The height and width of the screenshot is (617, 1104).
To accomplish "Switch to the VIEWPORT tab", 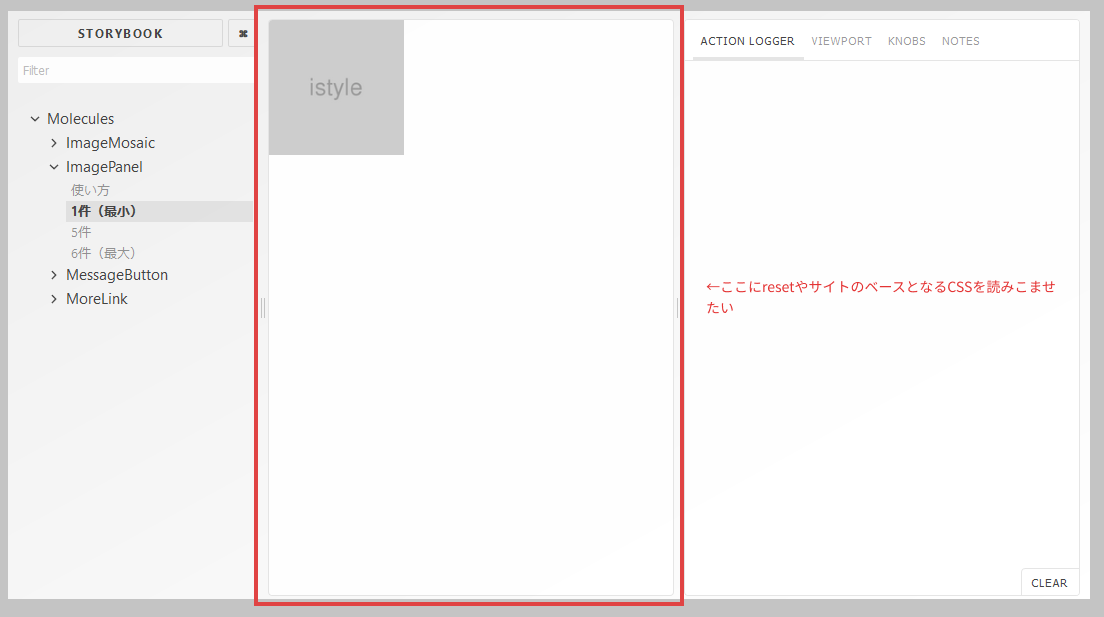I will pyautogui.click(x=841, y=41).
